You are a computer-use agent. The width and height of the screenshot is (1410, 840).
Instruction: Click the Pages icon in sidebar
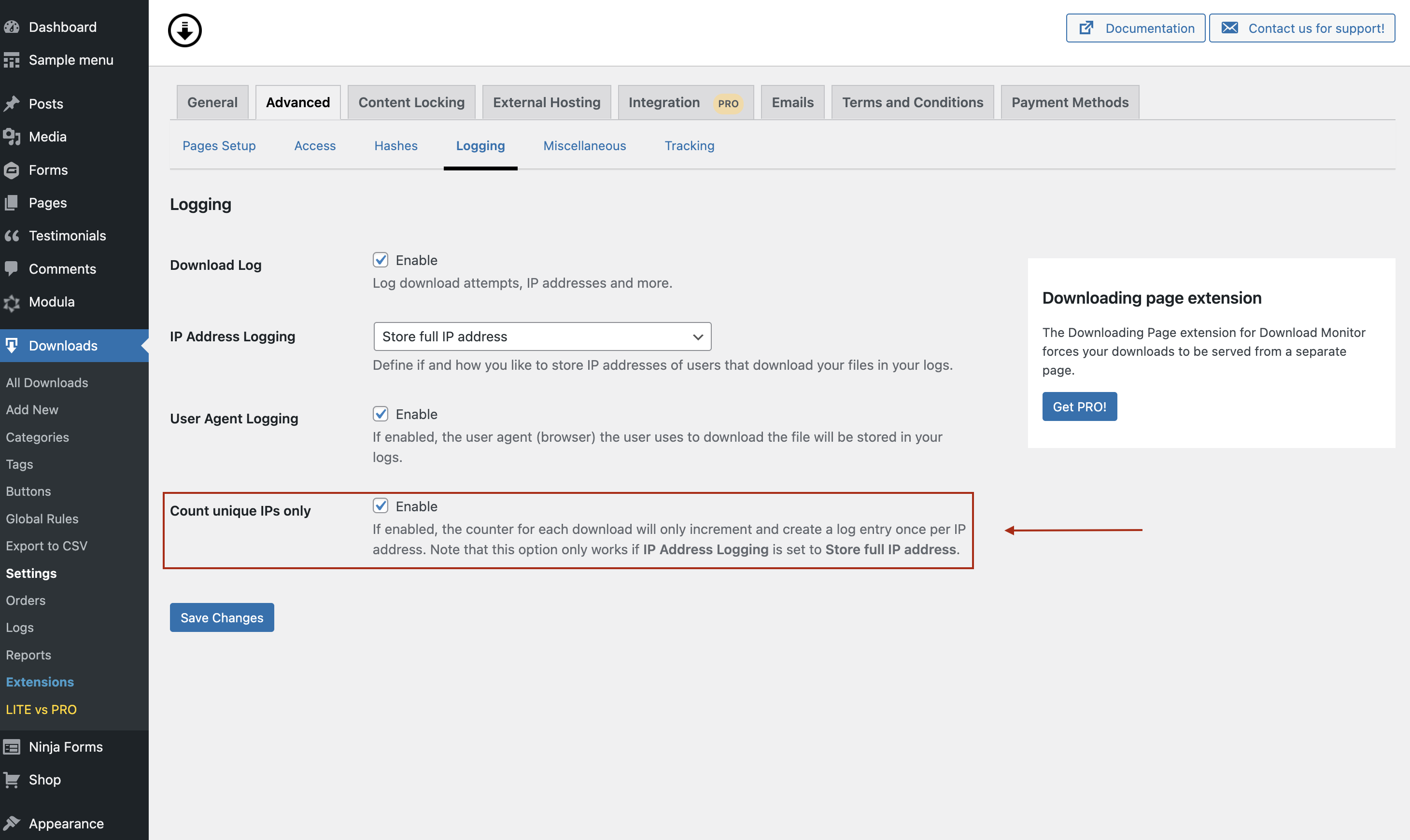(x=12, y=203)
